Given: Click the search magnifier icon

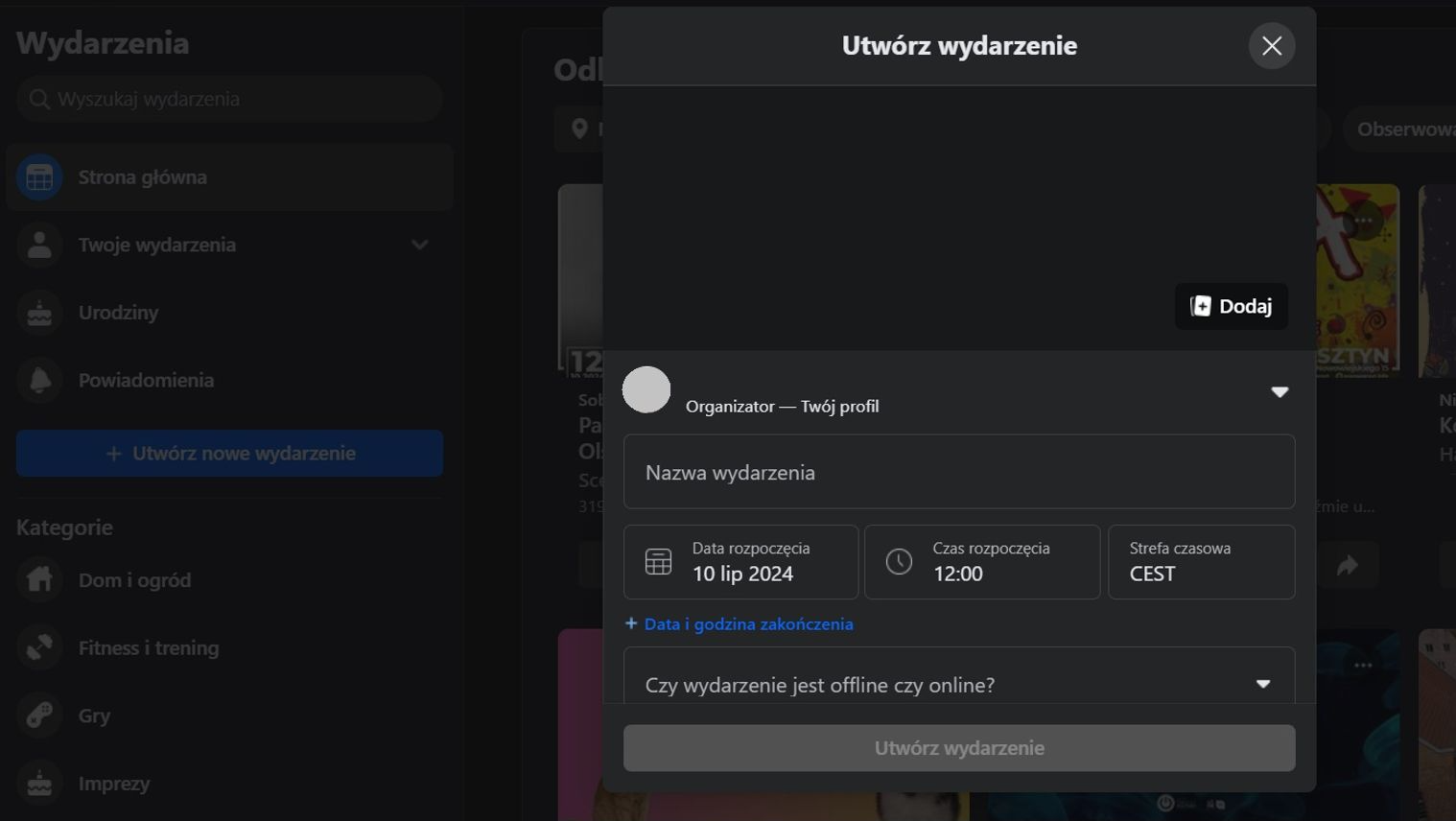Looking at the screenshot, I should (x=38, y=99).
